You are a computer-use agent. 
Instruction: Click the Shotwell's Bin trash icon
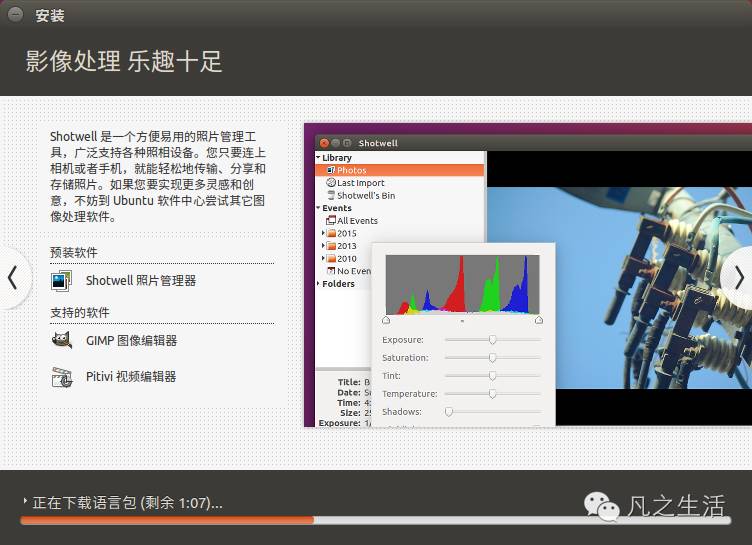click(330, 195)
